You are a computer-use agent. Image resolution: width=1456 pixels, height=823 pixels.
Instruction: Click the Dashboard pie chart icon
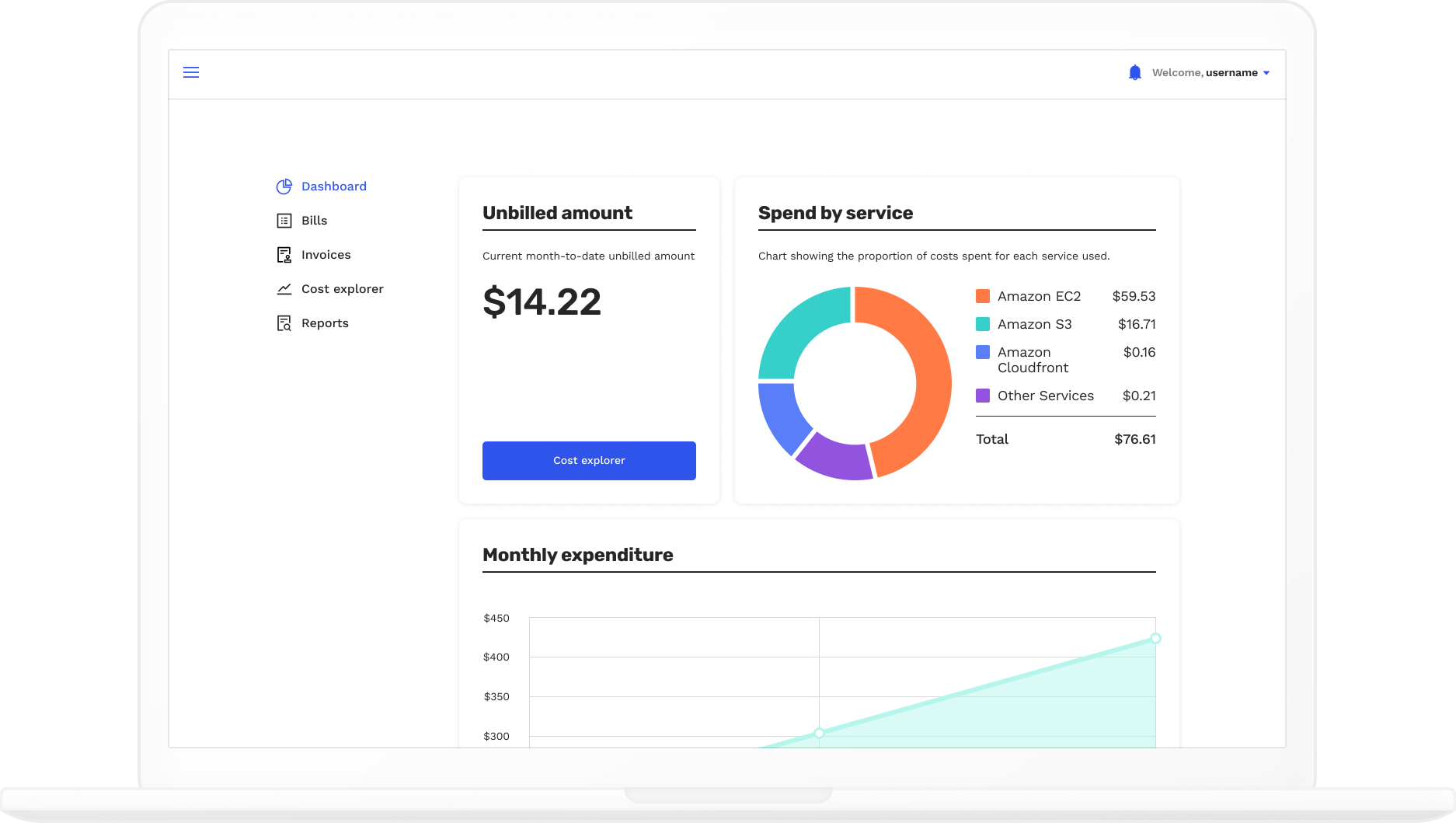point(284,187)
